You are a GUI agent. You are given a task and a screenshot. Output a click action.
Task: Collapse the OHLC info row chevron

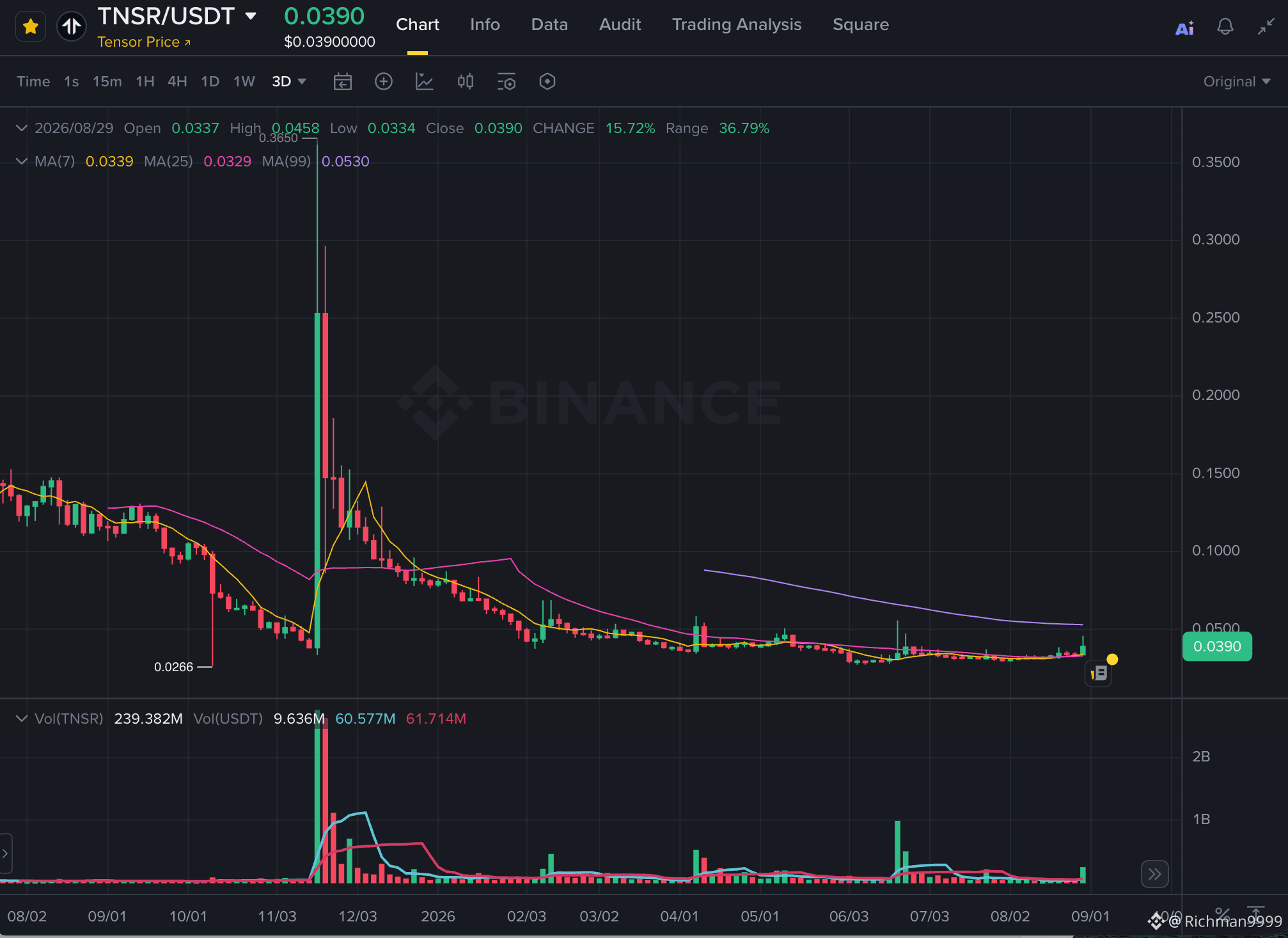tap(22, 128)
